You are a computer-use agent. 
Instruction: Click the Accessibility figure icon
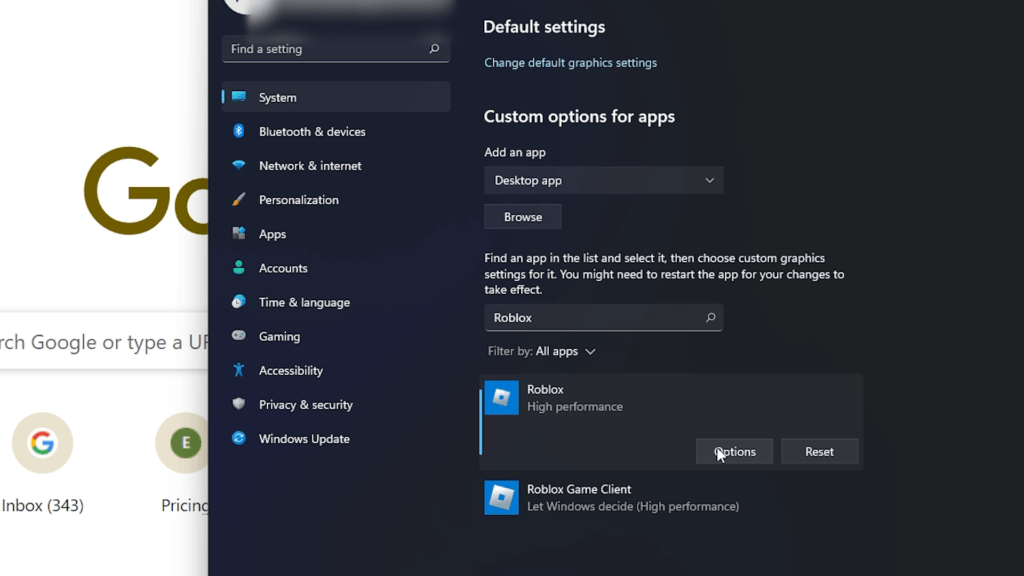pyautogui.click(x=238, y=370)
